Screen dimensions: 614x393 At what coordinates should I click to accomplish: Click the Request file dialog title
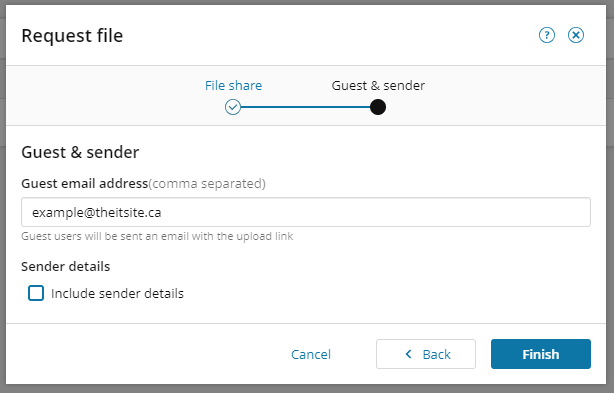point(72,36)
